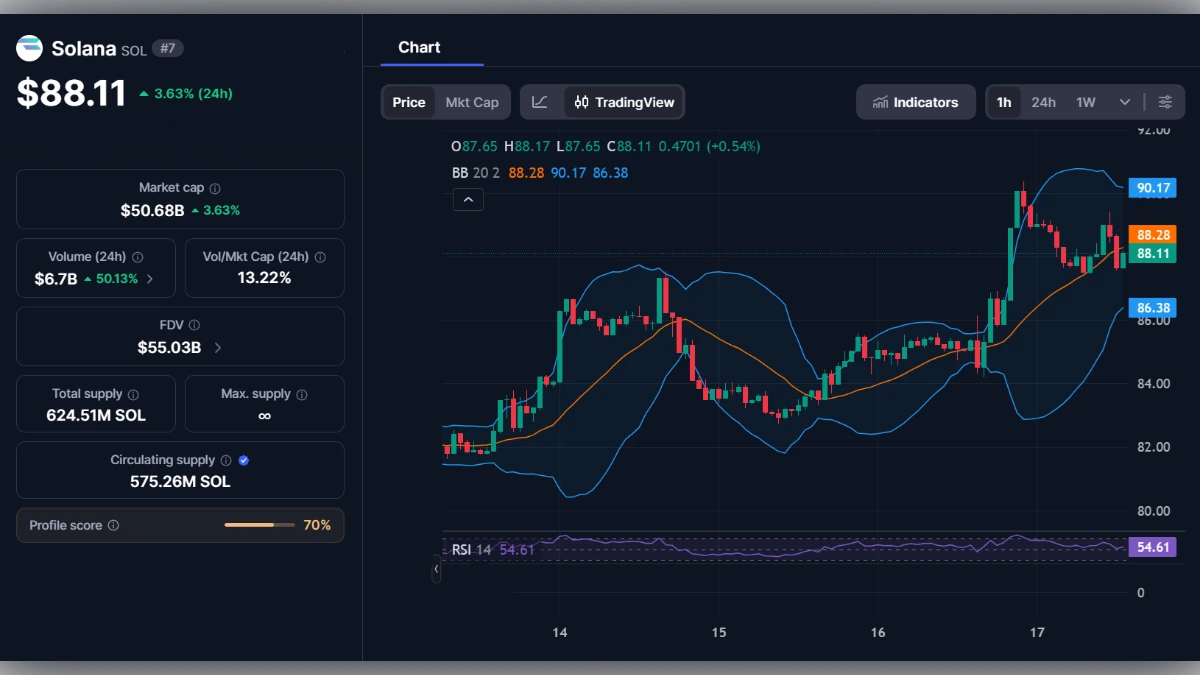Collapse the indicator legend with the chevron
The width and height of the screenshot is (1200, 675).
468,199
